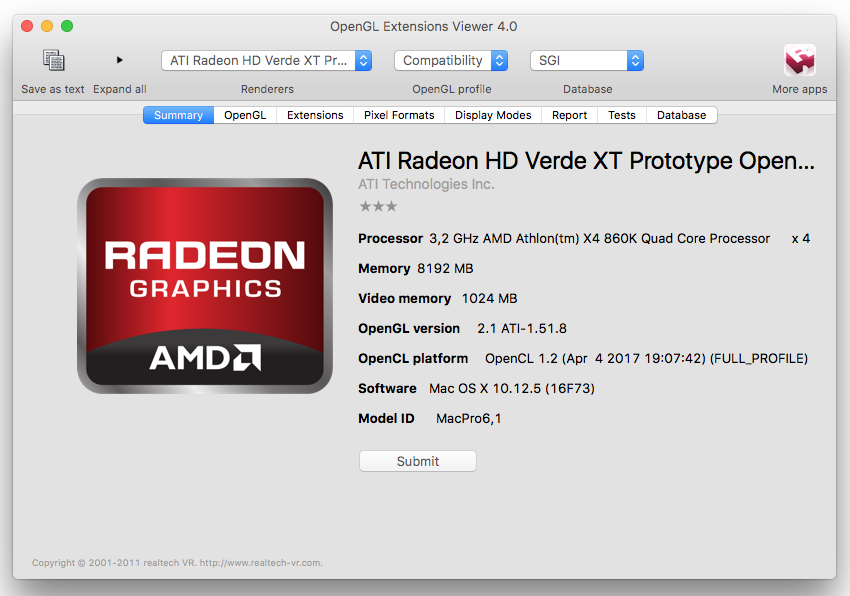Click the Model ID value MacPro6,1
850x596 pixels.
(x=469, y=419)
